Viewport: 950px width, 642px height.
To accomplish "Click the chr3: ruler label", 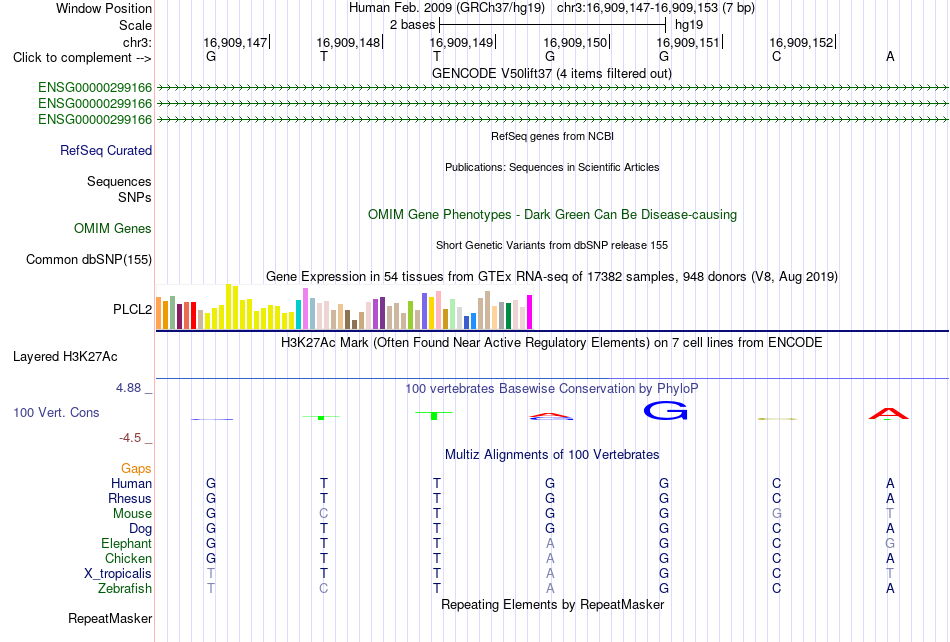I will [x=138, y=42].
